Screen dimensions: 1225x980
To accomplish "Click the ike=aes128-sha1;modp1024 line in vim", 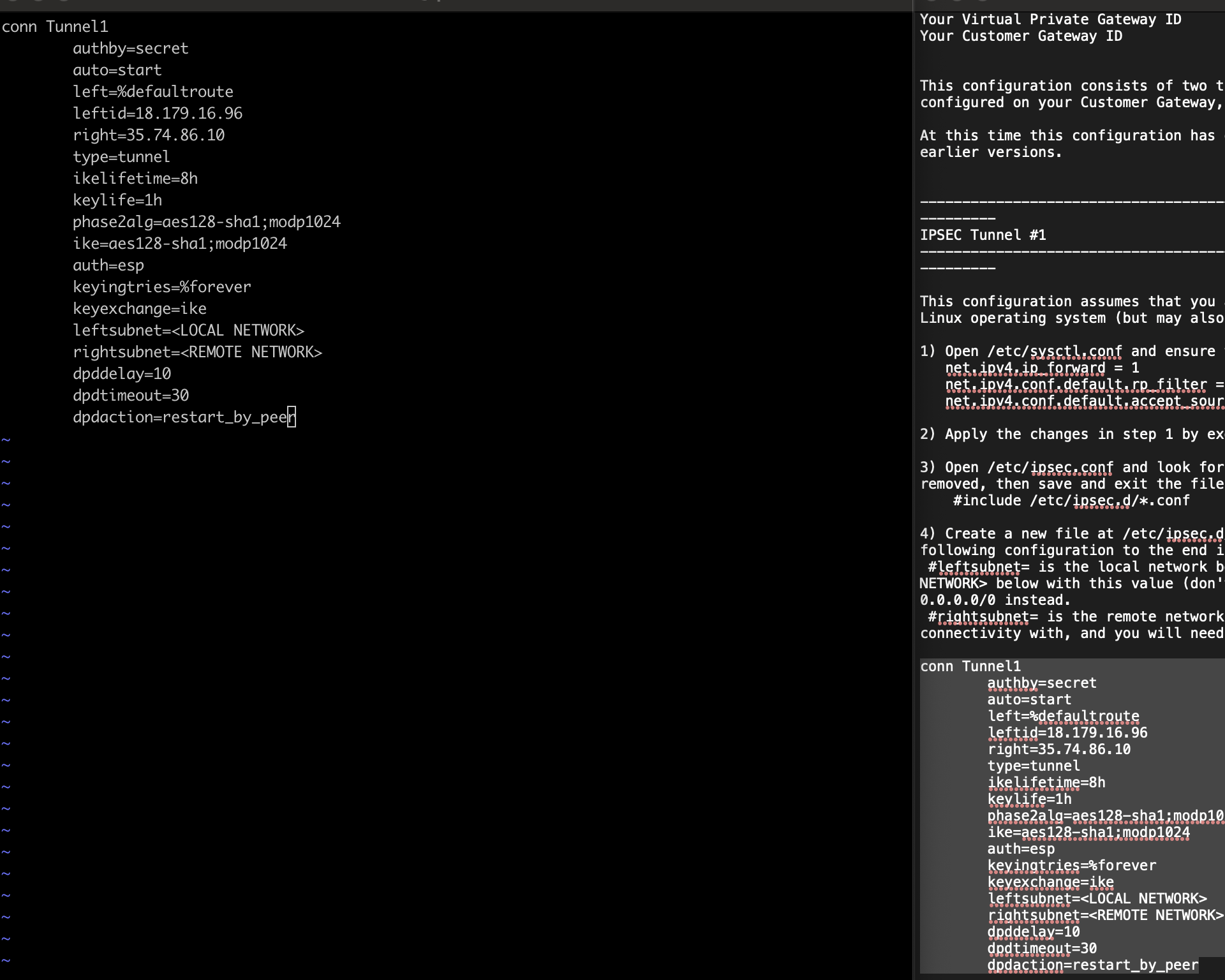I will click(x=179, y=244).
